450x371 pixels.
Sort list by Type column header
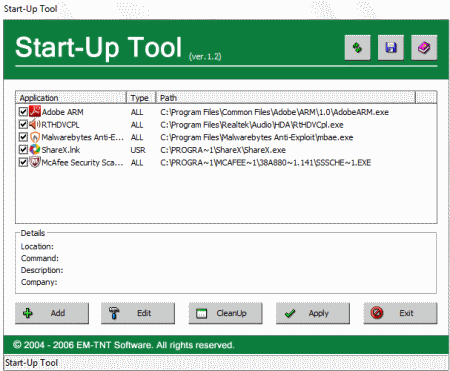click(x=141, y=98)
